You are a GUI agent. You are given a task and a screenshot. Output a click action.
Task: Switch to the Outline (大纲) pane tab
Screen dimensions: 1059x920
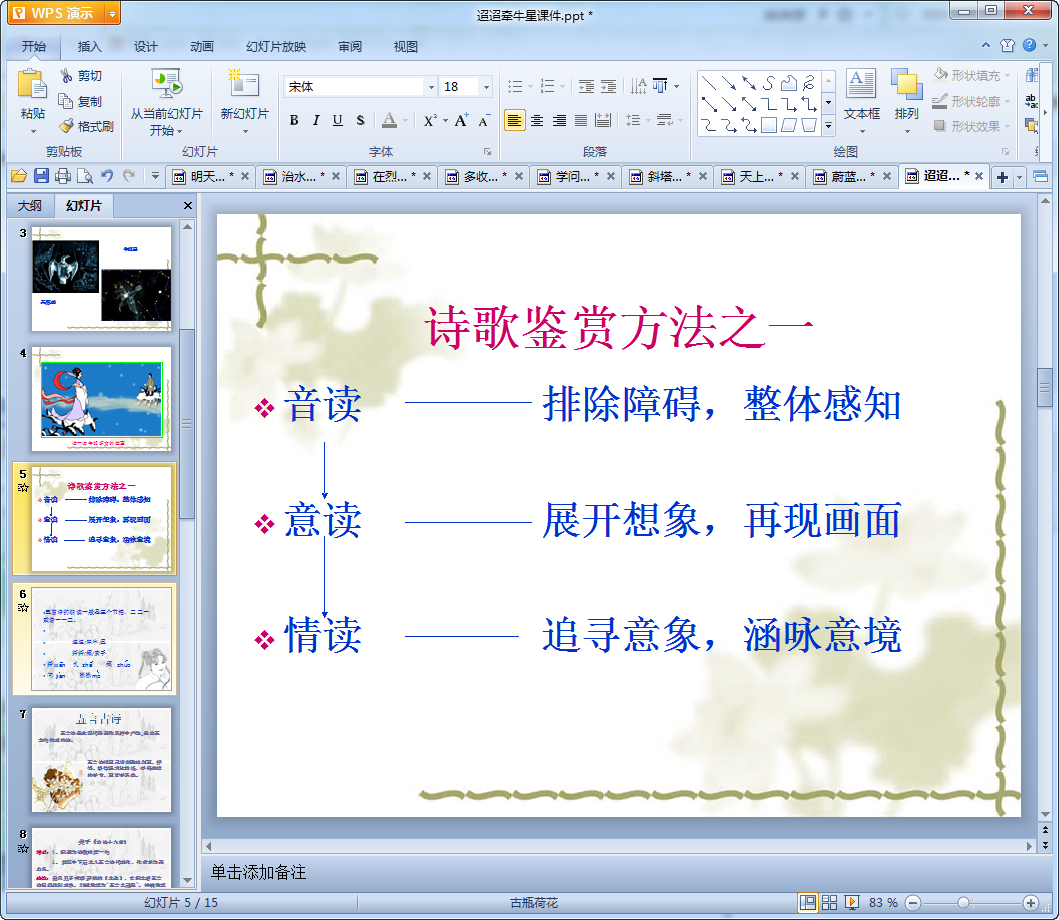click(30, 205)
